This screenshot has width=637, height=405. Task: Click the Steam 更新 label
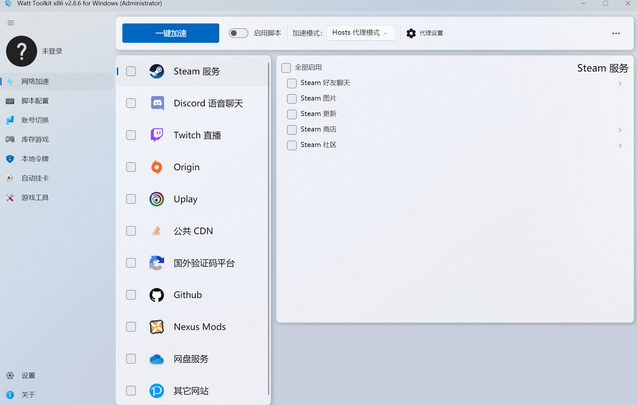pyautogui.click(x=318, y=114)
